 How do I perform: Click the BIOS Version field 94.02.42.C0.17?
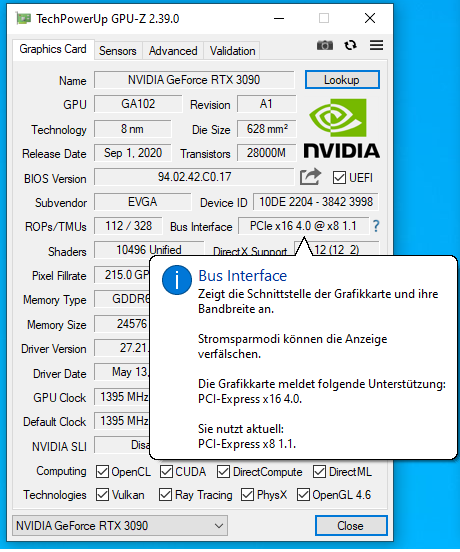tap(194, 177)
